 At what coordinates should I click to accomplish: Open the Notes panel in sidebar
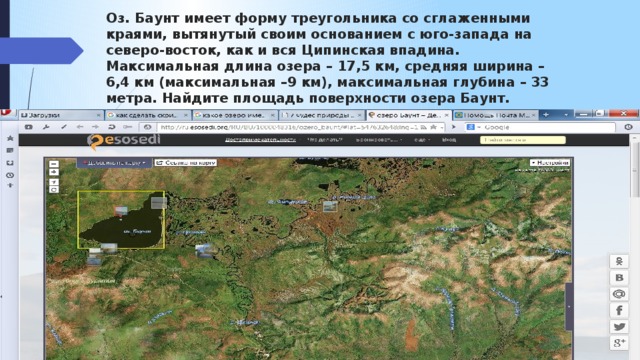[x=10, y=151]
